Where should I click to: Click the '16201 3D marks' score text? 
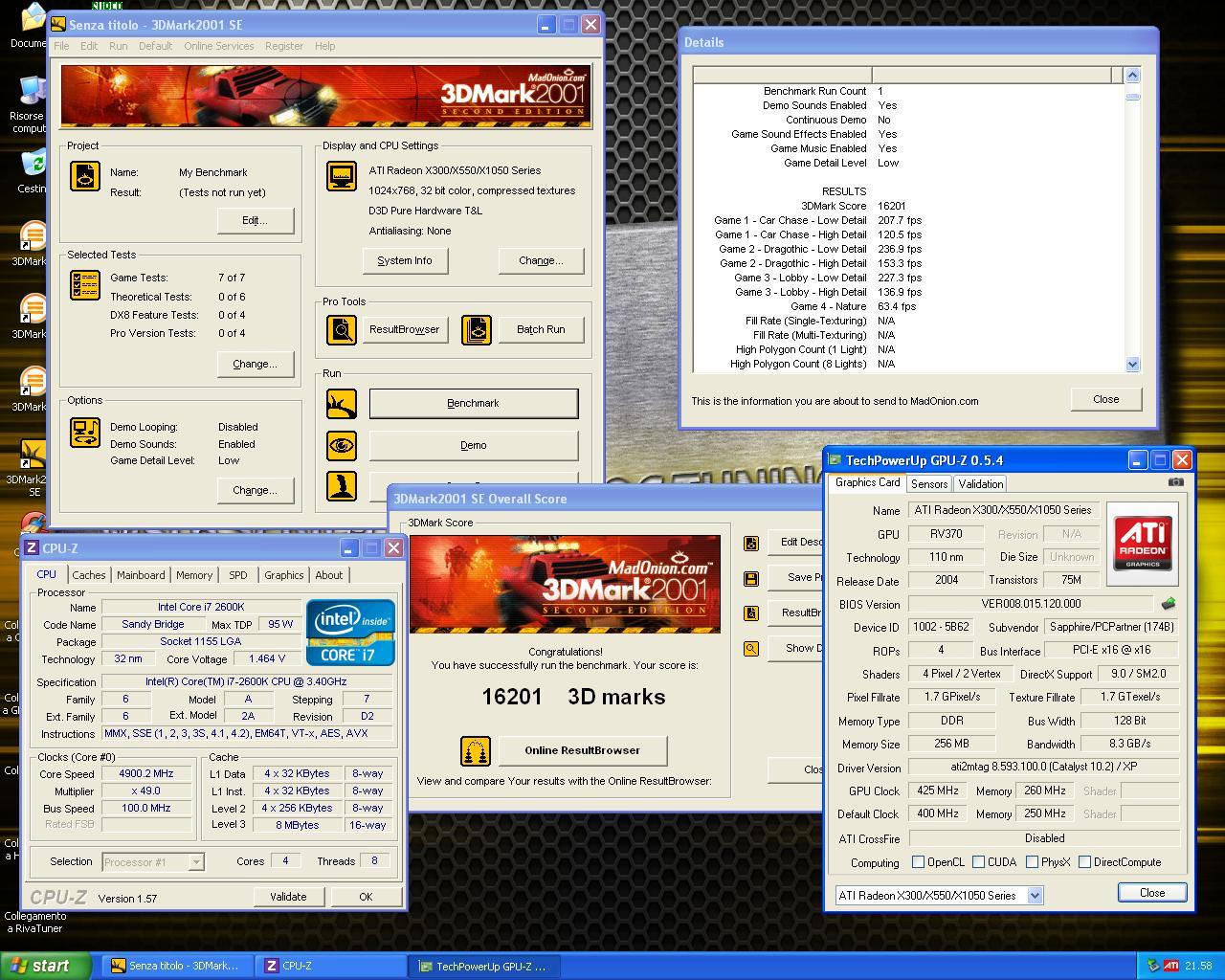573,697
